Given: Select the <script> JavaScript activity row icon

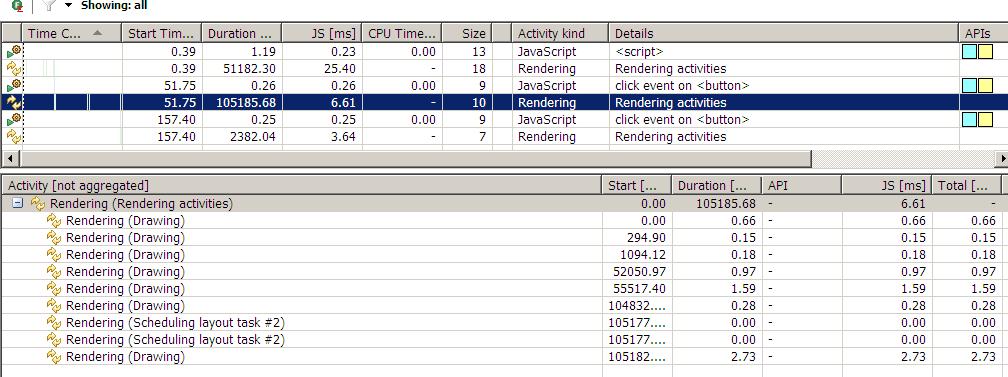Looking at the screenshot, I should point(14,51).
